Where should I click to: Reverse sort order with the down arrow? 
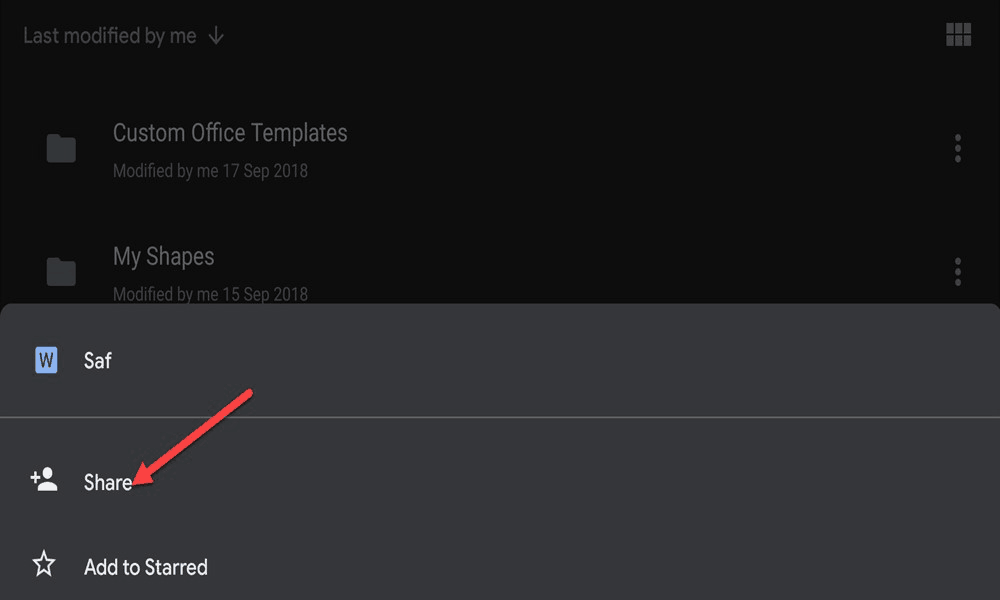click(216, 36)
